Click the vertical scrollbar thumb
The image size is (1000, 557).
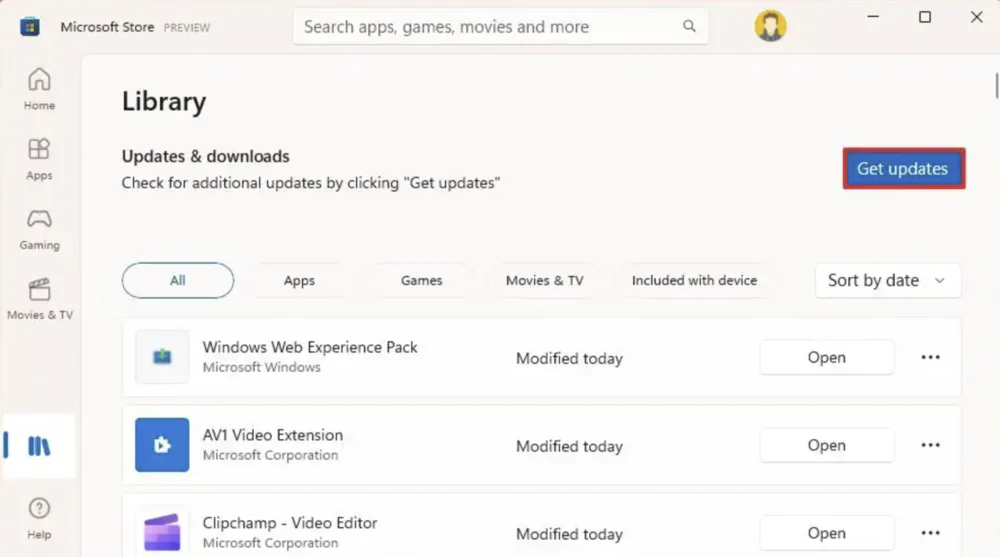(996, 85)
